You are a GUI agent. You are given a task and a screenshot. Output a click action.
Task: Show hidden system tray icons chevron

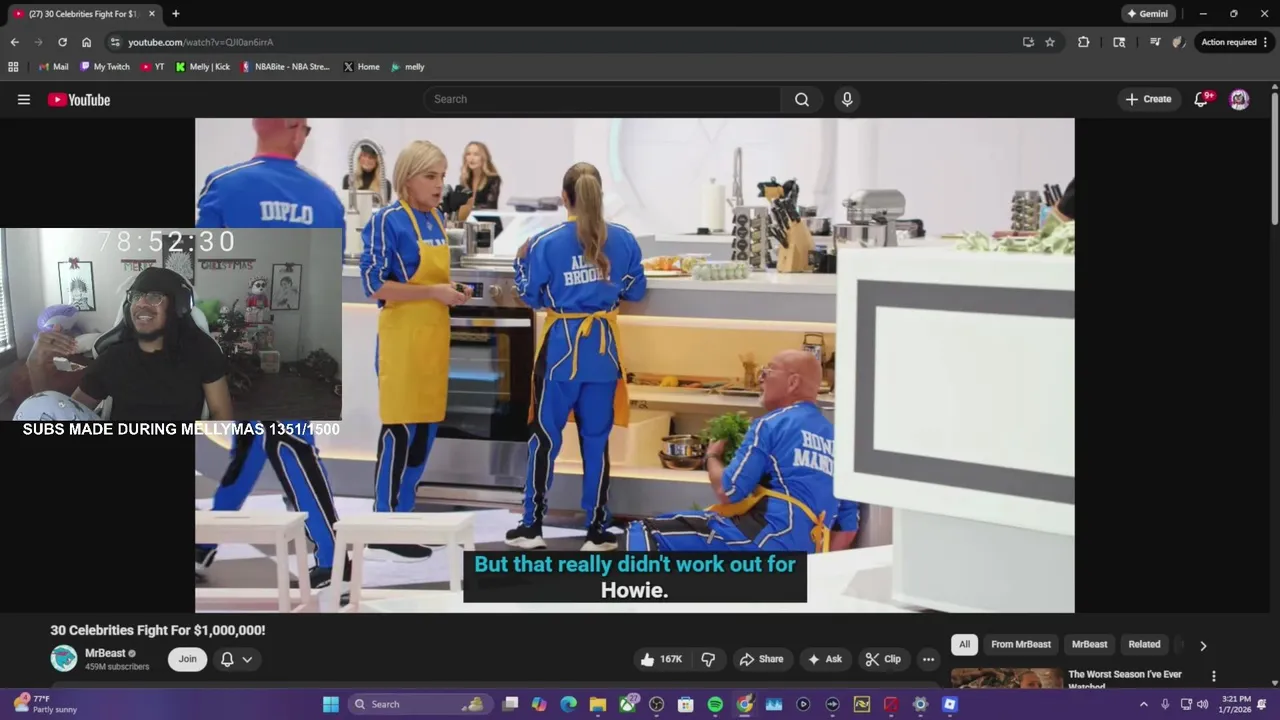(1144, 704)
